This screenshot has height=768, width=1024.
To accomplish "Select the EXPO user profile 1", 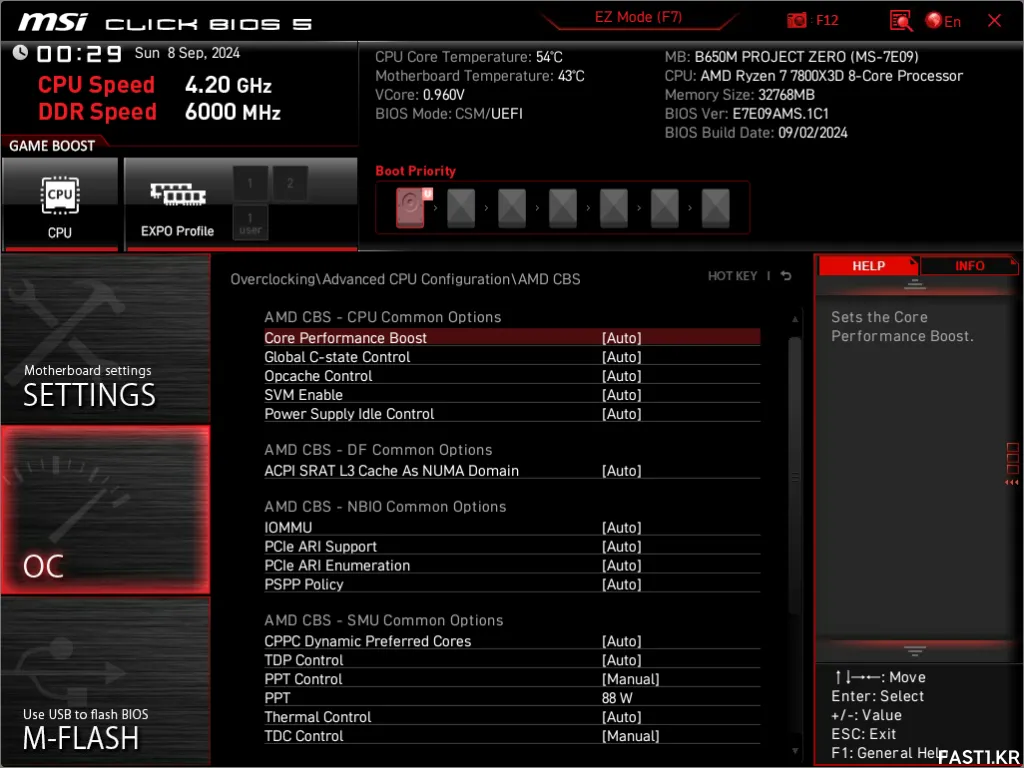I will click(x=250, y=222).
